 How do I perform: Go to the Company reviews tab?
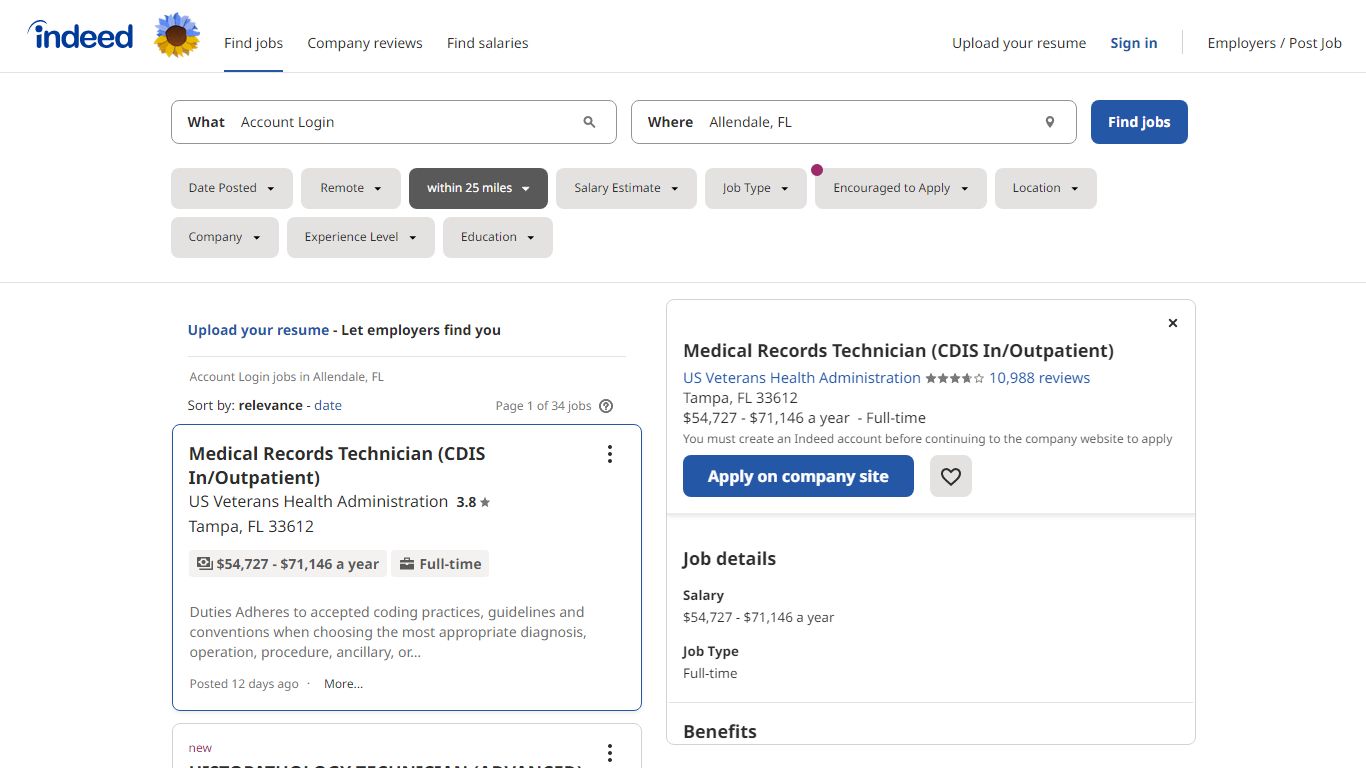tap(364, 43)
